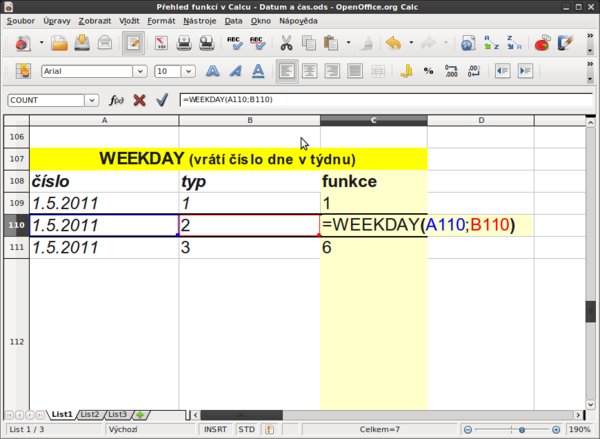Decrease indent icon
Viewport: 600px width, 439px height.
pyautogui.click(x=502, y=71)
